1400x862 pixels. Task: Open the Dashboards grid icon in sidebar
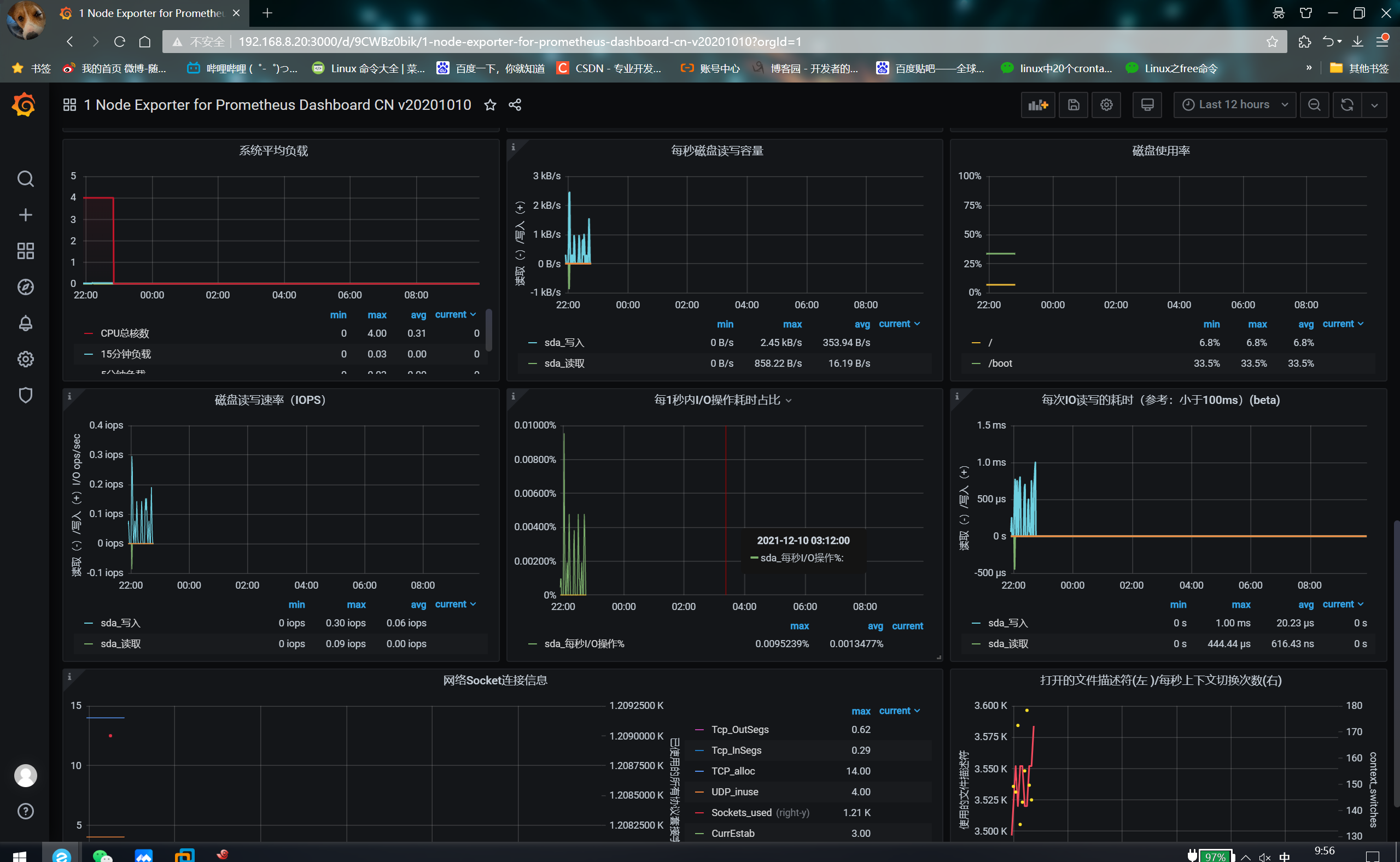point(25,251)
